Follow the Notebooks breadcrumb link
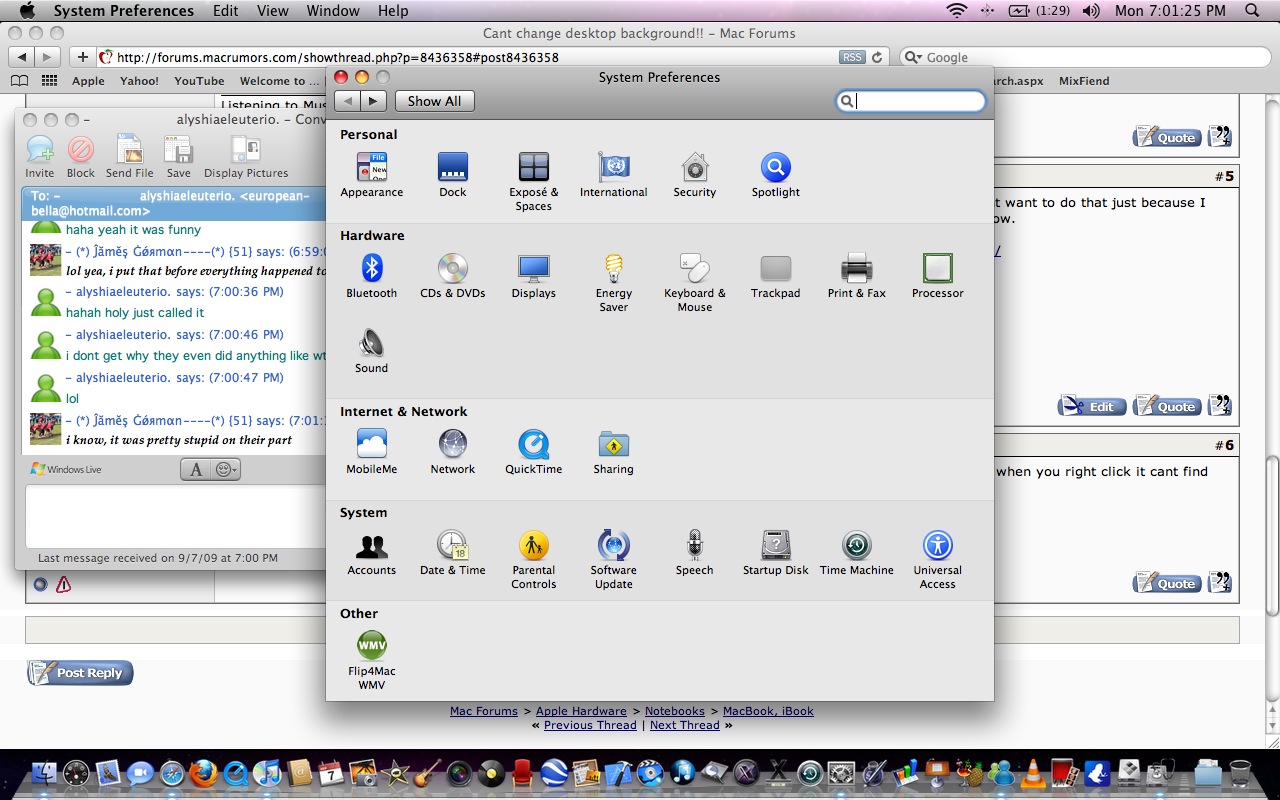 (x=675, y=711)
